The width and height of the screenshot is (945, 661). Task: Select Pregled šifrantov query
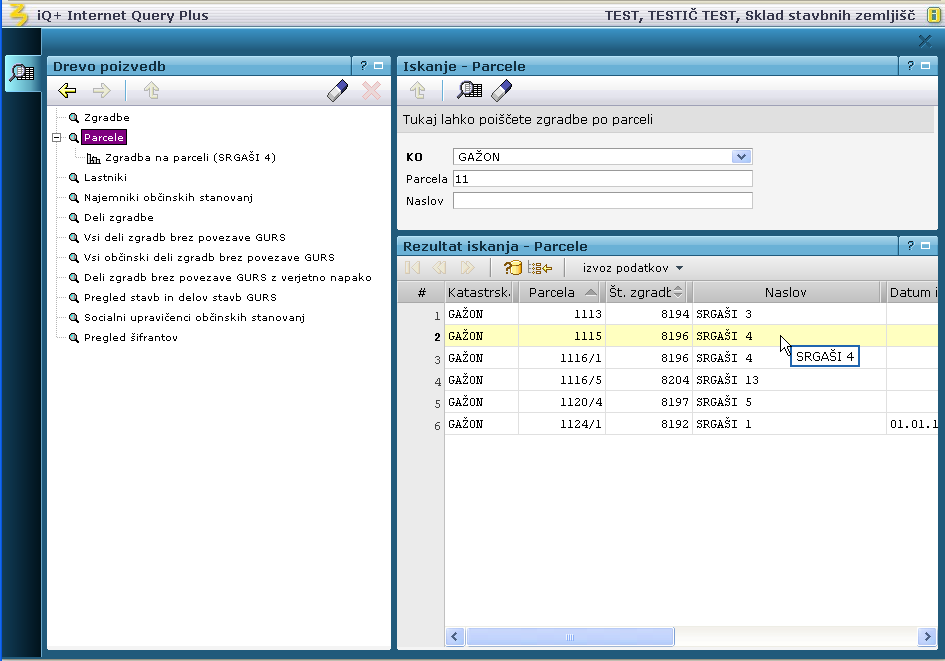pyautogui.click(x=131, y=337)
